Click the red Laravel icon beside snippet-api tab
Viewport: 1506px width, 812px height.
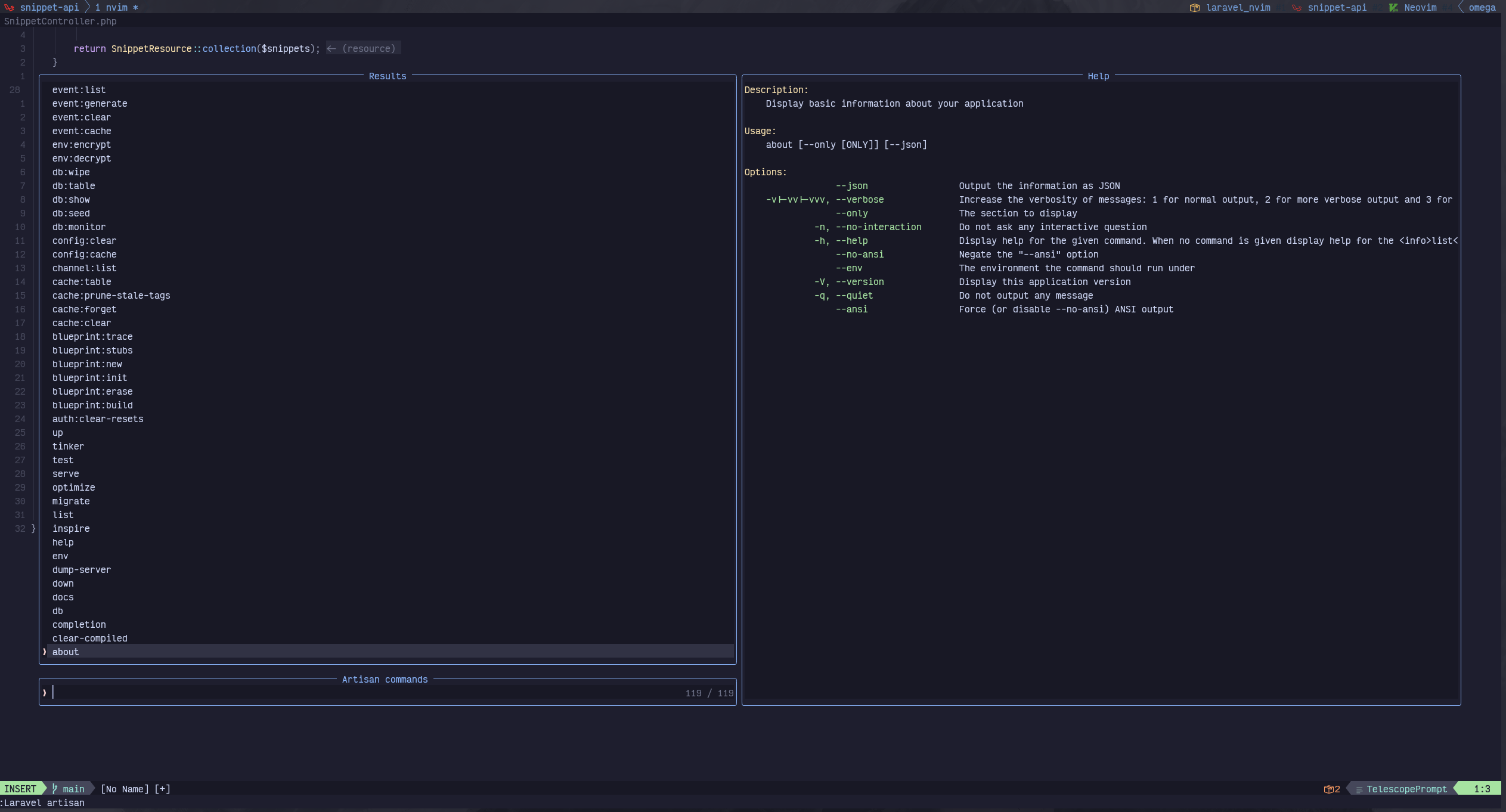[x=1296, y=8]
